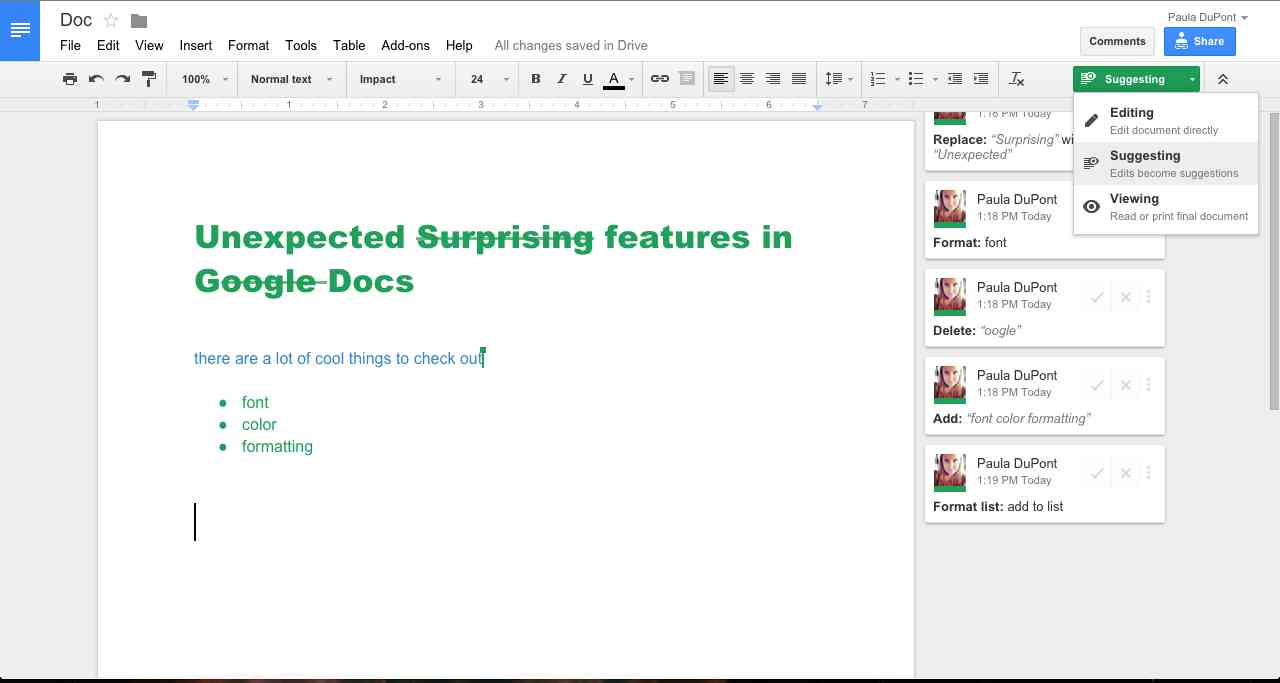Reject the Format list suggestion
The width and height of the screenshot is (1280, 683).
point(1125,473)
